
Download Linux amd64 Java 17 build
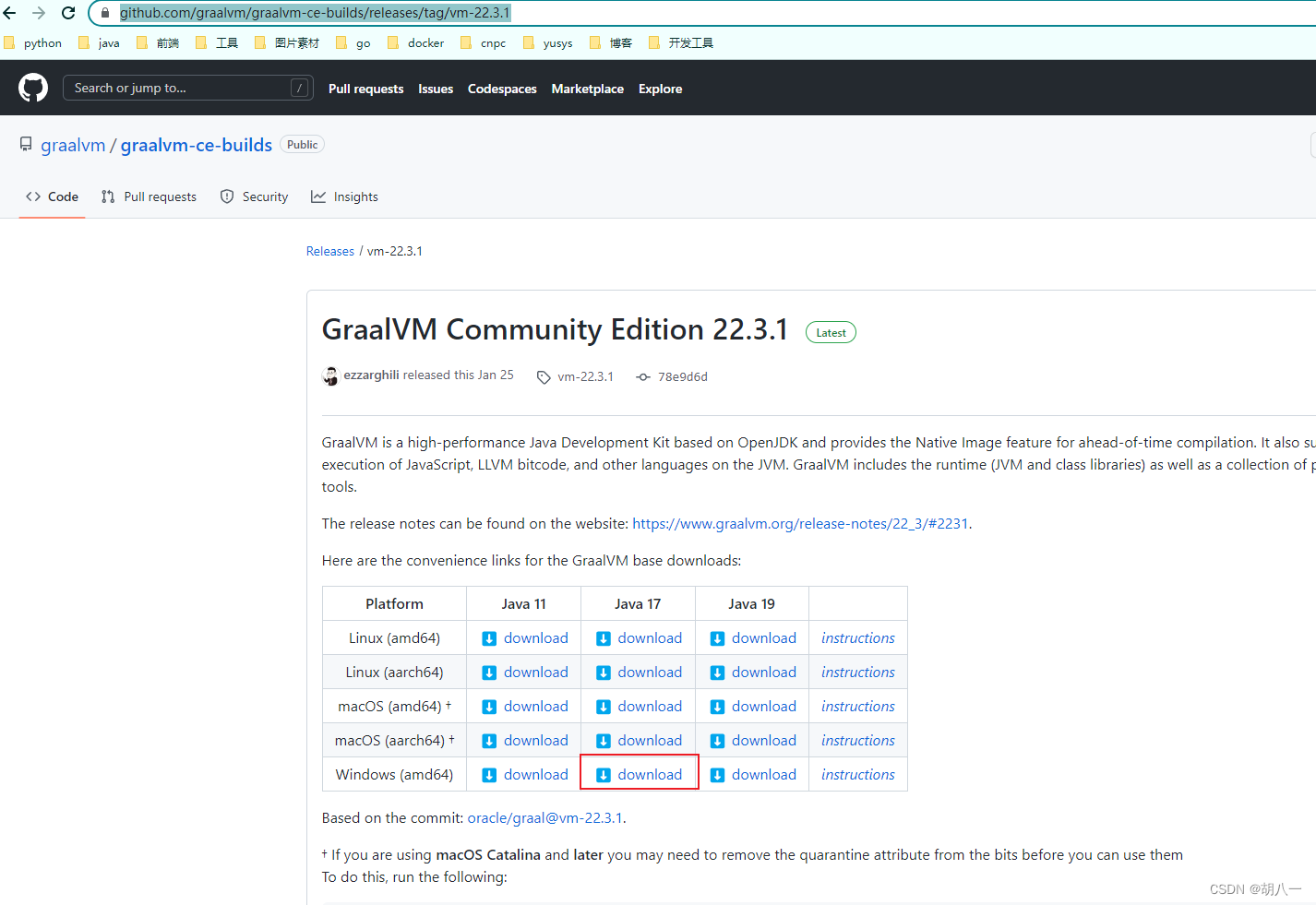tap(639, 638)
